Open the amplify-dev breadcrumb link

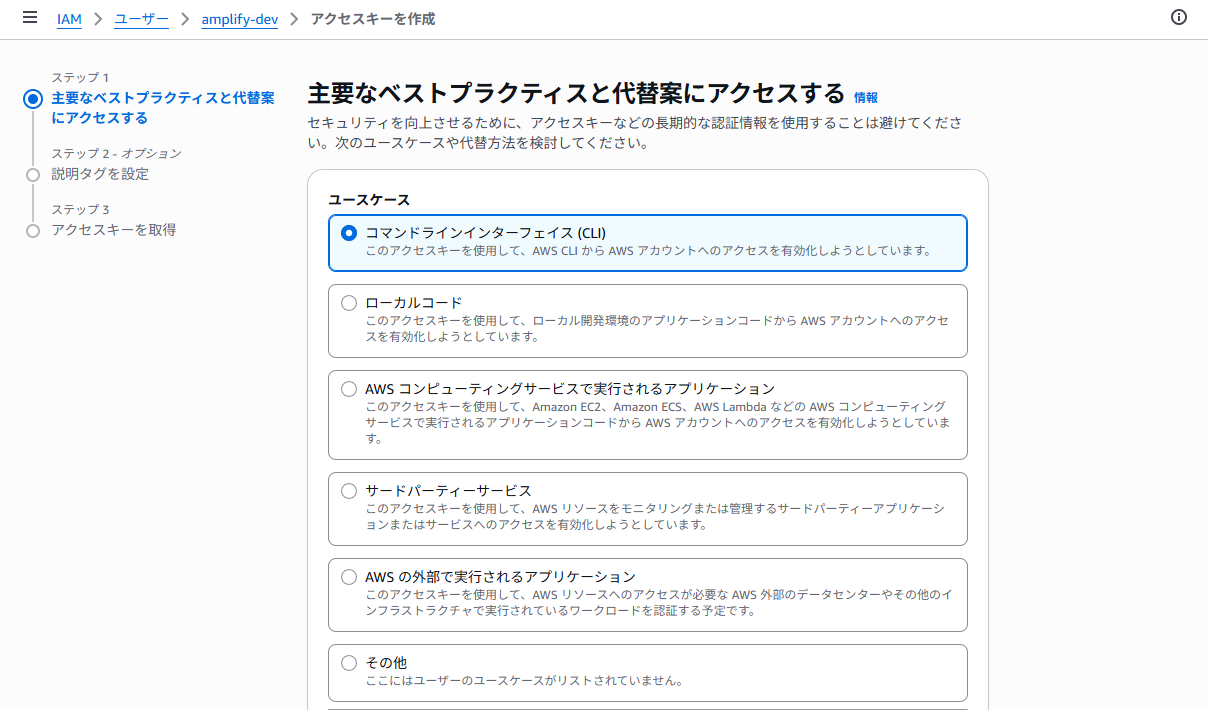pyautogui.click(x=240, y=19)
